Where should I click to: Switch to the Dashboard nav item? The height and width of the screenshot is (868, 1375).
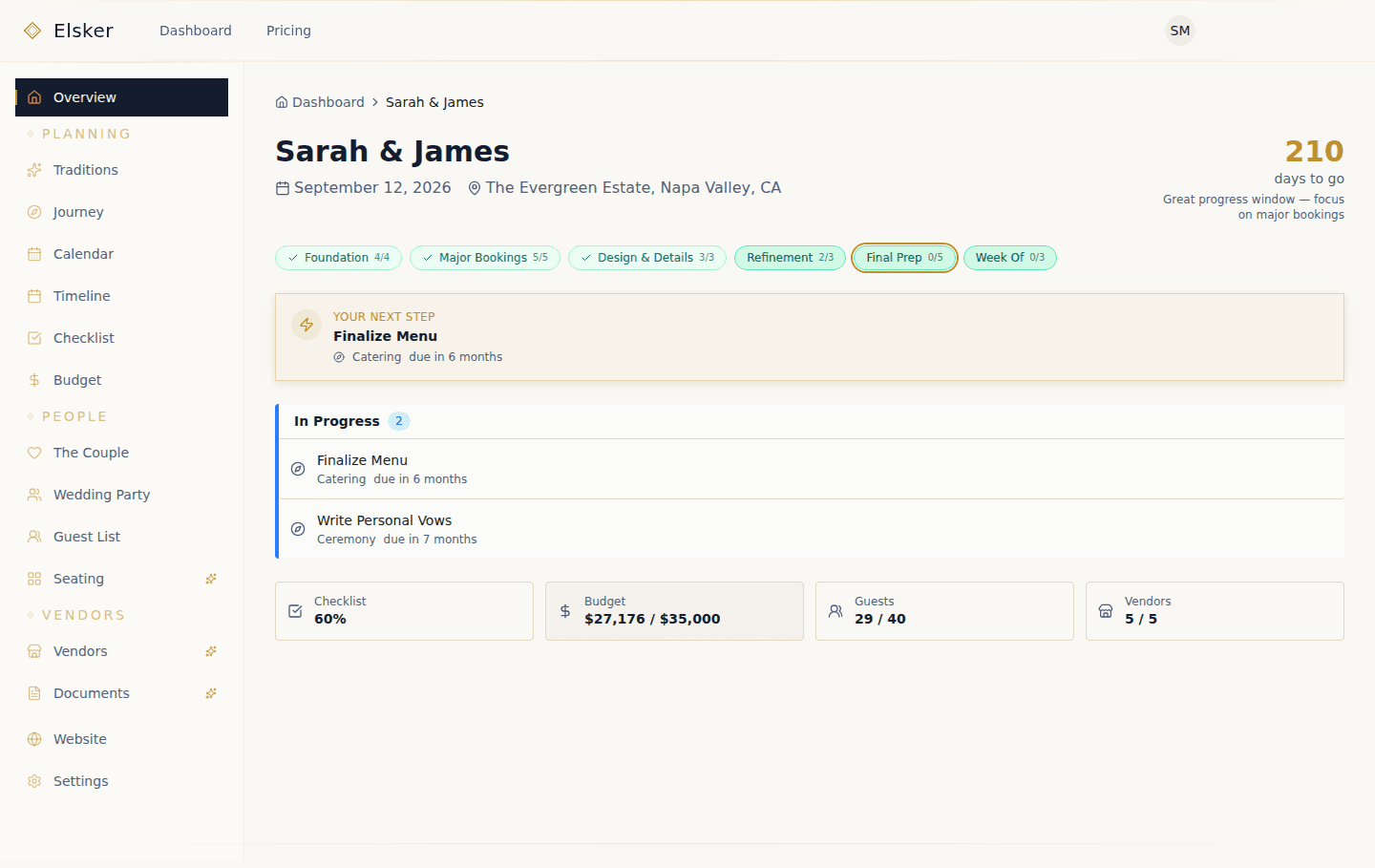(196, 30)
